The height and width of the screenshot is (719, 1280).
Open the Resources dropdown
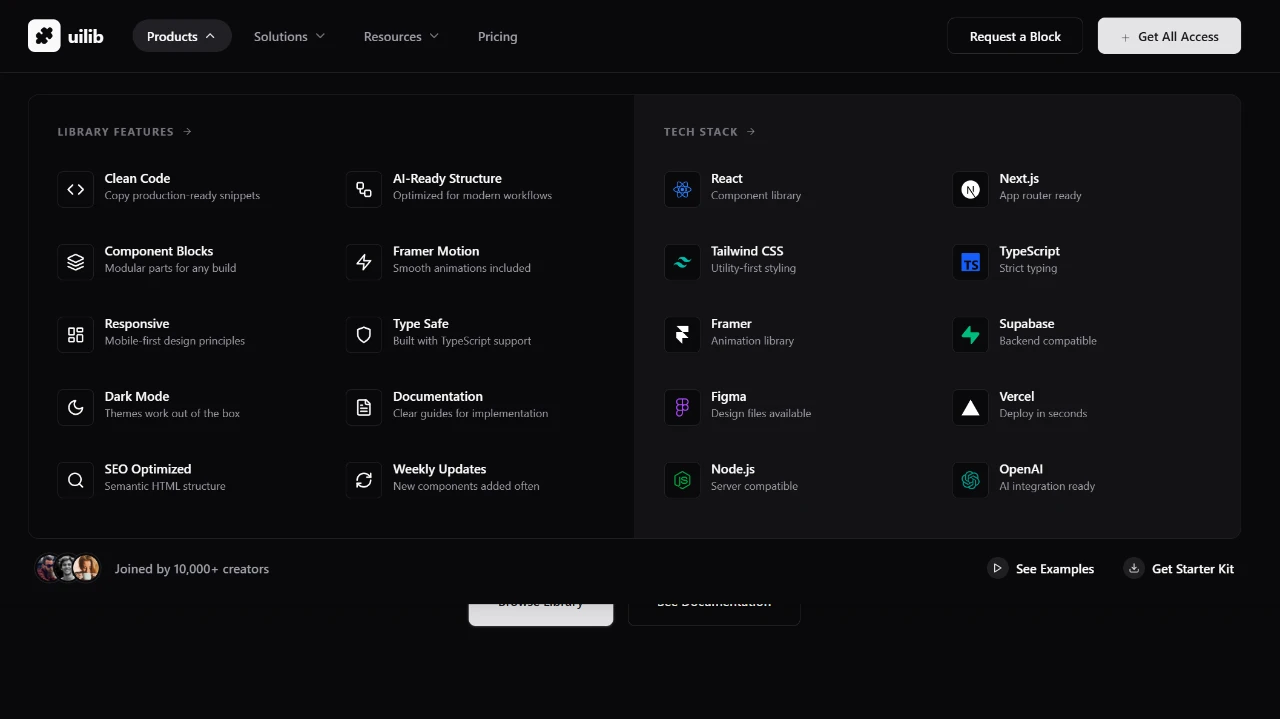pyautogui.click(x=400, y=36)
